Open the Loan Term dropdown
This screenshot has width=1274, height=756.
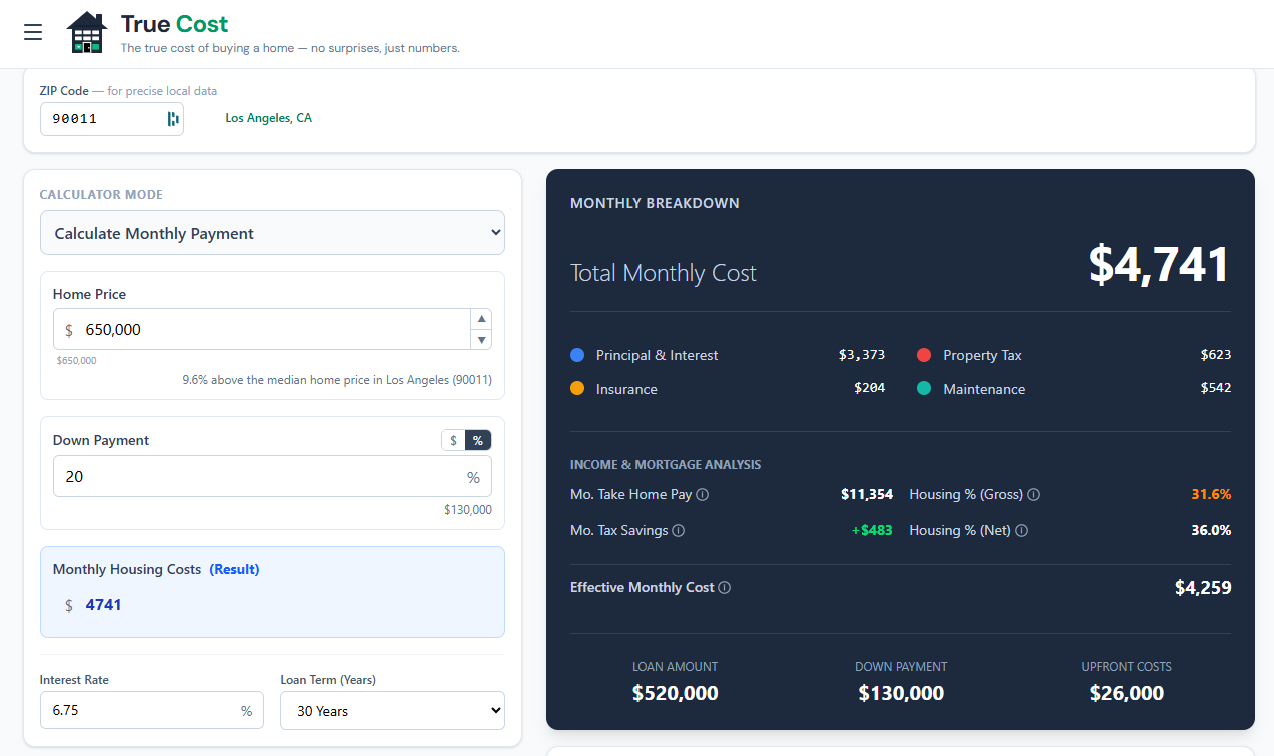[x=392, y=711]
